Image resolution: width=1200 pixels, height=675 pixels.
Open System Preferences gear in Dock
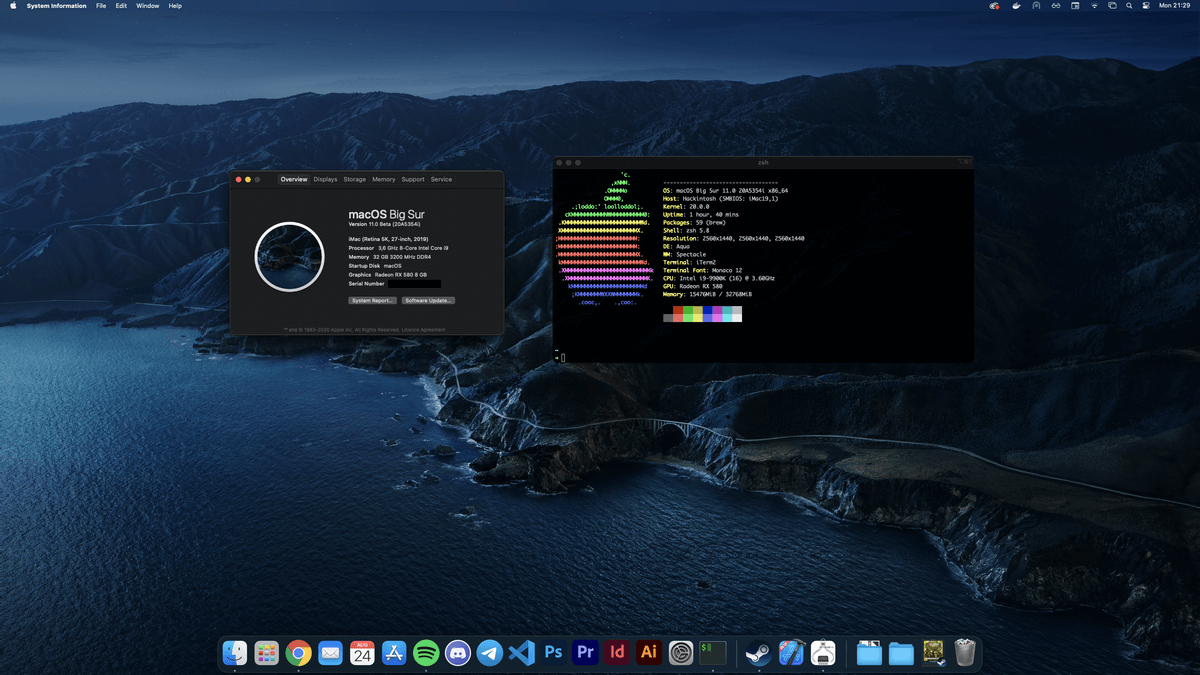(681, 654)
